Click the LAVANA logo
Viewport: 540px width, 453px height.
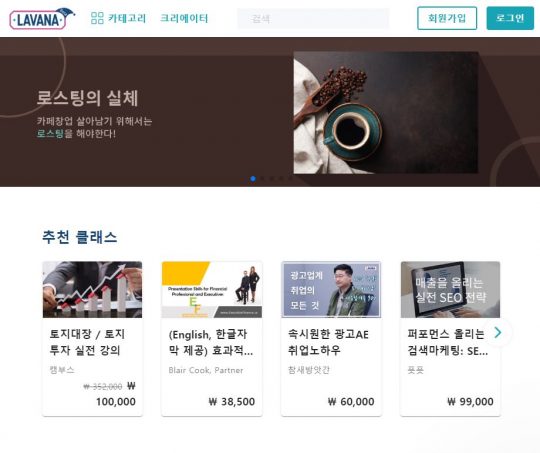(x=42, y=19)
